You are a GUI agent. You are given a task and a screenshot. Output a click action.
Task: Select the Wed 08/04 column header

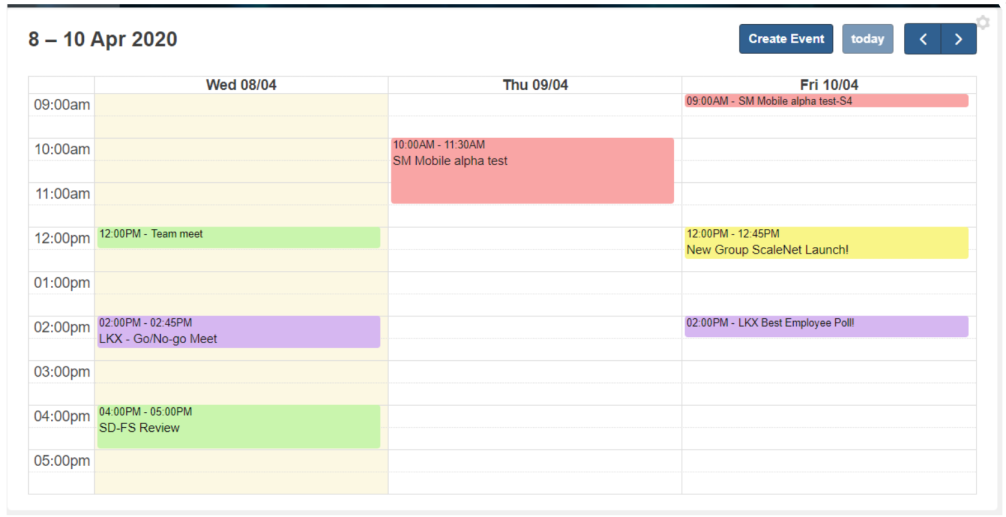pyautogui.click(x=241, y=85)
